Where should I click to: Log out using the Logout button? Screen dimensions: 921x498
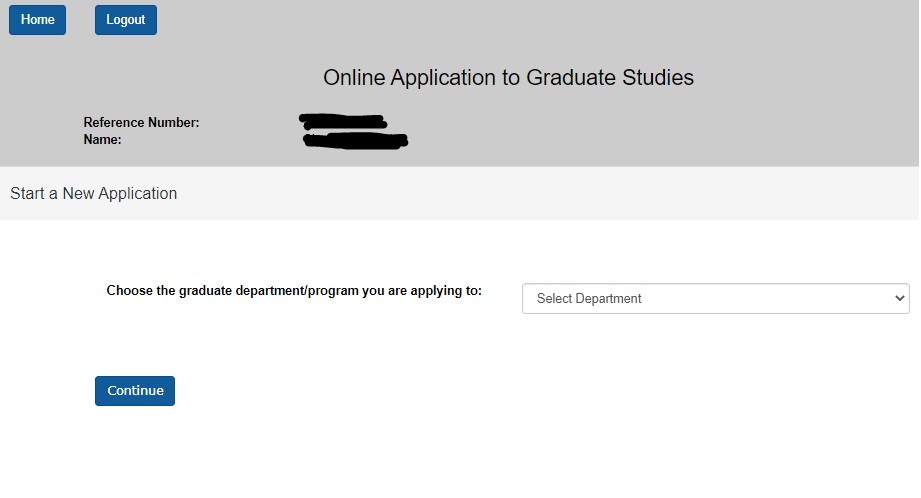126,20
